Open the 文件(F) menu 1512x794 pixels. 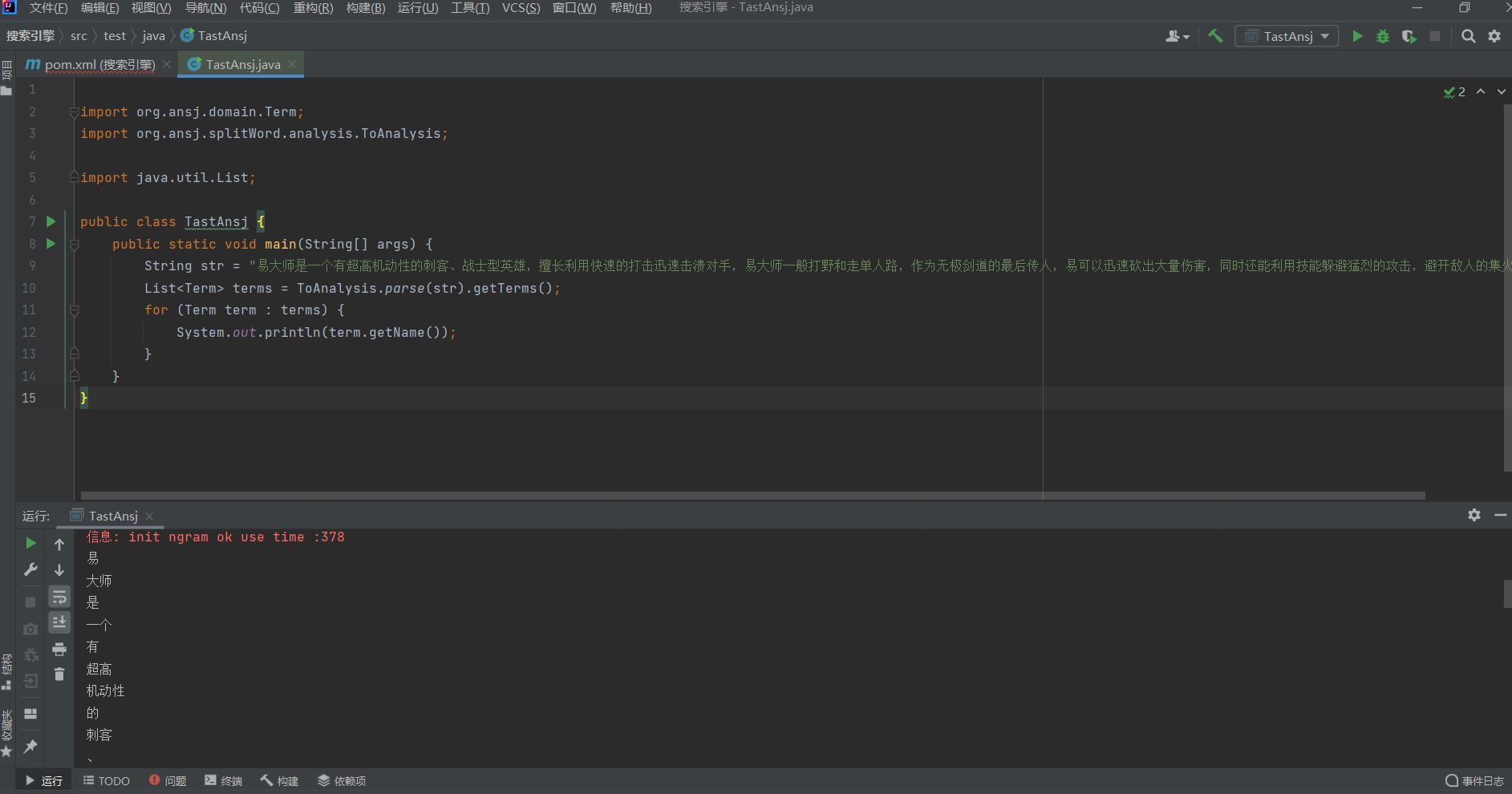48,8
